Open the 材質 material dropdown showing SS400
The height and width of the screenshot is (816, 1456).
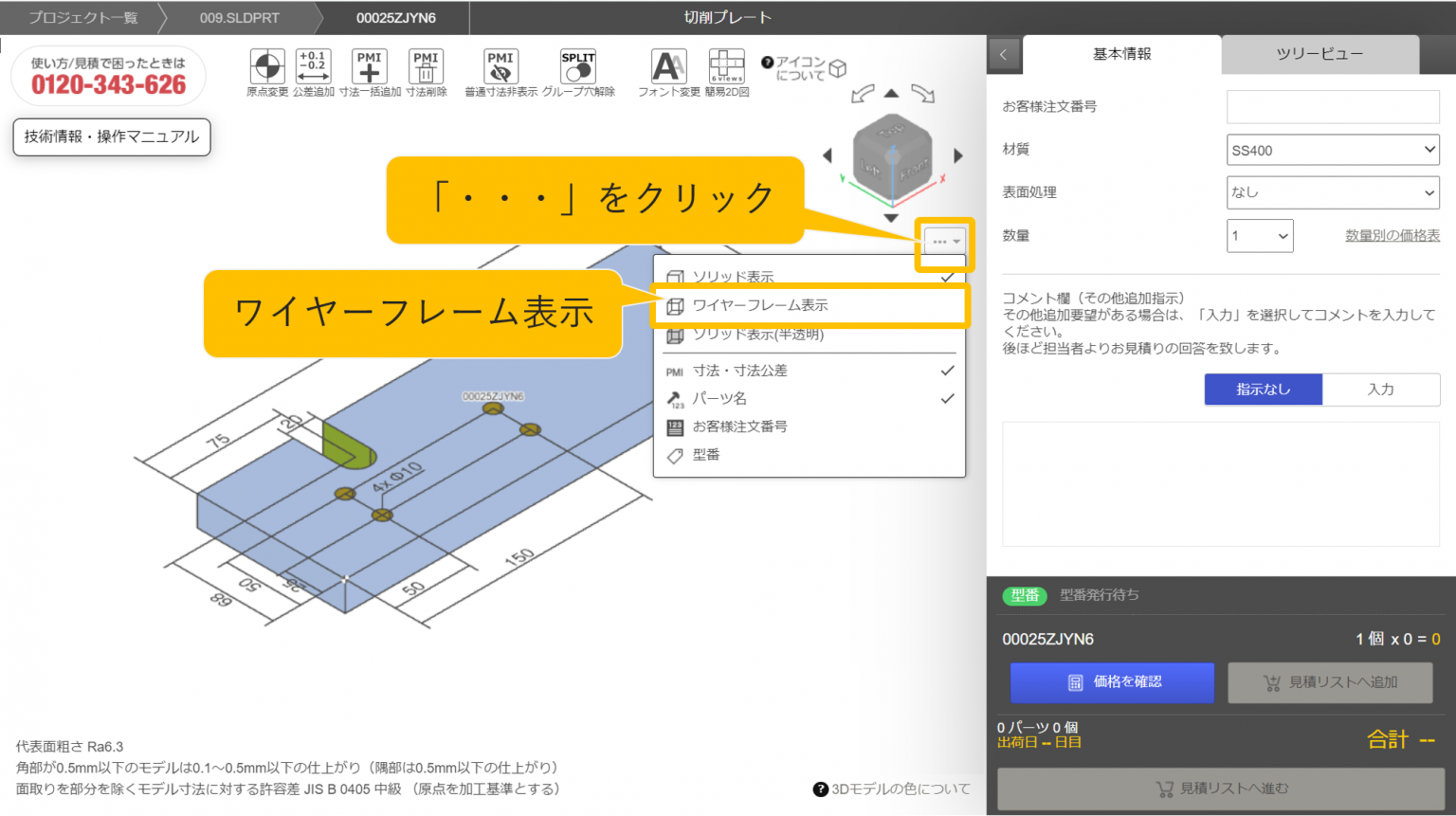(x=1332, y=149)
